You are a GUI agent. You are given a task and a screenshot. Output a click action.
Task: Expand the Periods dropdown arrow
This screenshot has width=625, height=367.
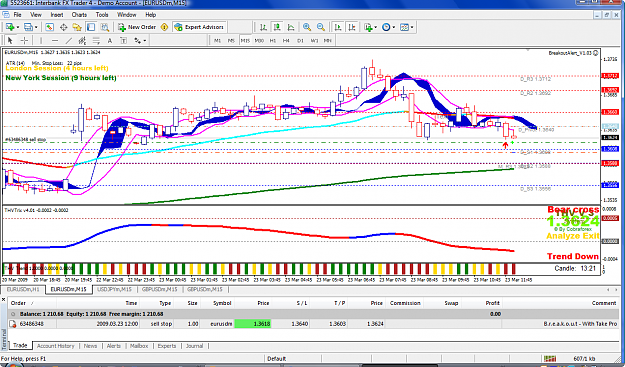coord(393,27)
